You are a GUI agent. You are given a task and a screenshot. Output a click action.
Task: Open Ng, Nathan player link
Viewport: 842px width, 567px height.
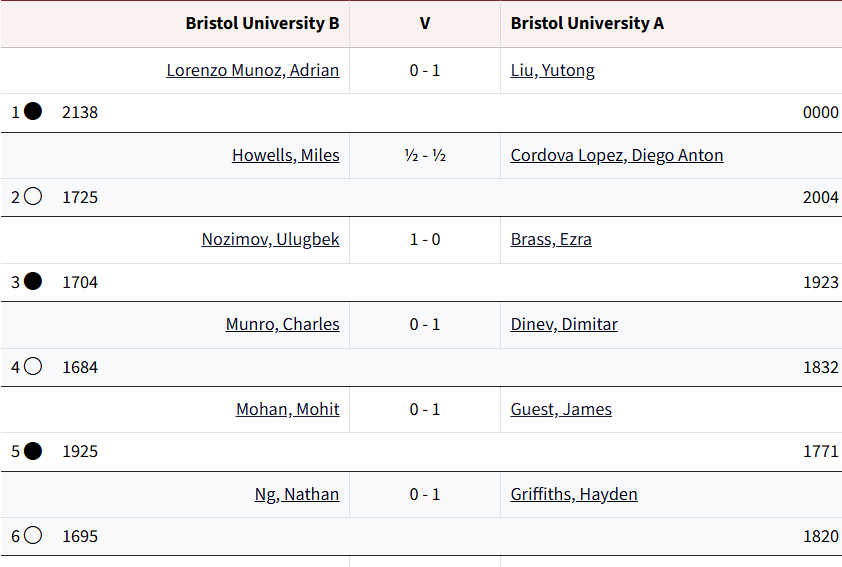[296, 494]
